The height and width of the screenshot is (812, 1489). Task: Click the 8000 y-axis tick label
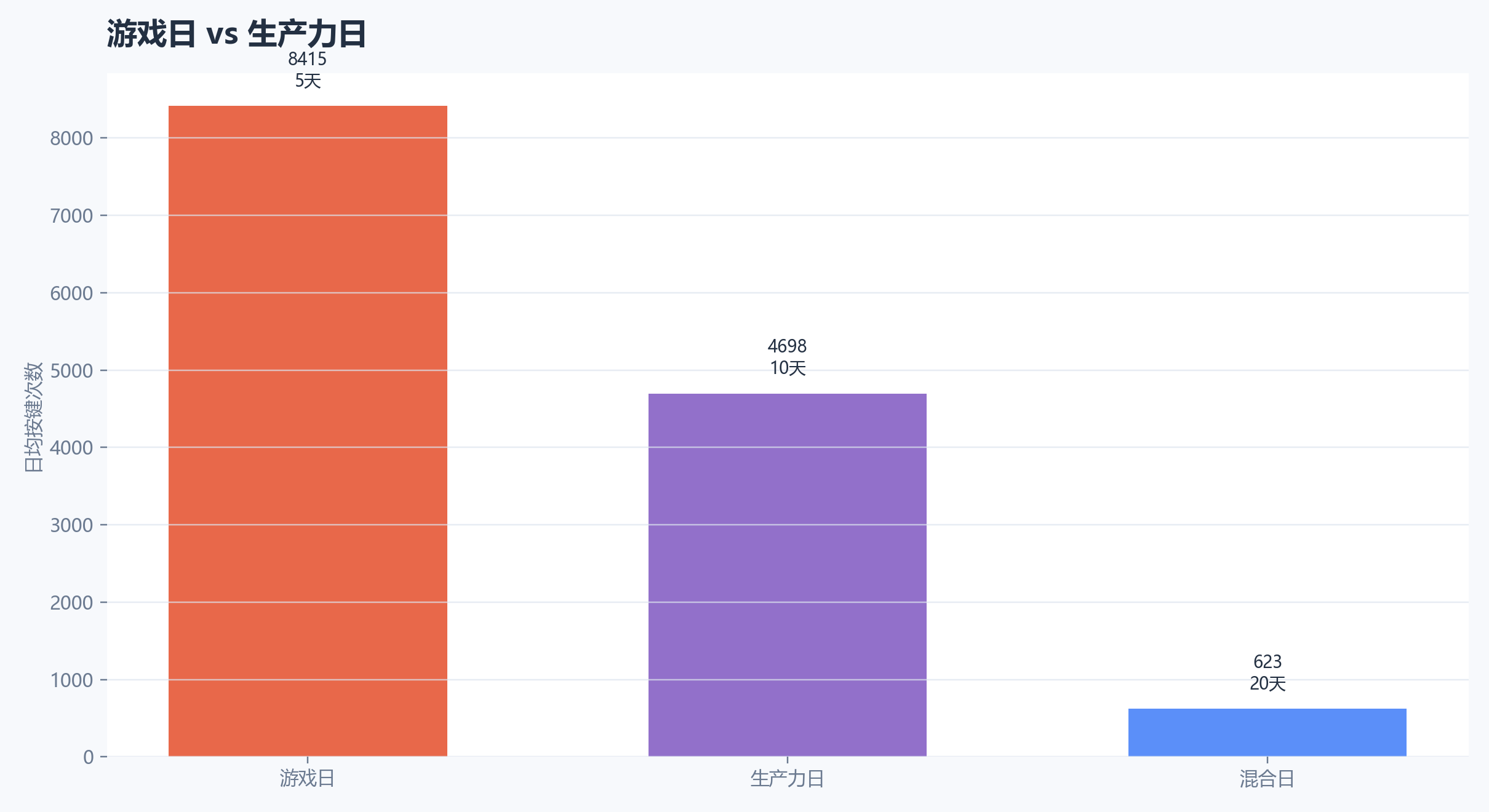pos(71,138)
